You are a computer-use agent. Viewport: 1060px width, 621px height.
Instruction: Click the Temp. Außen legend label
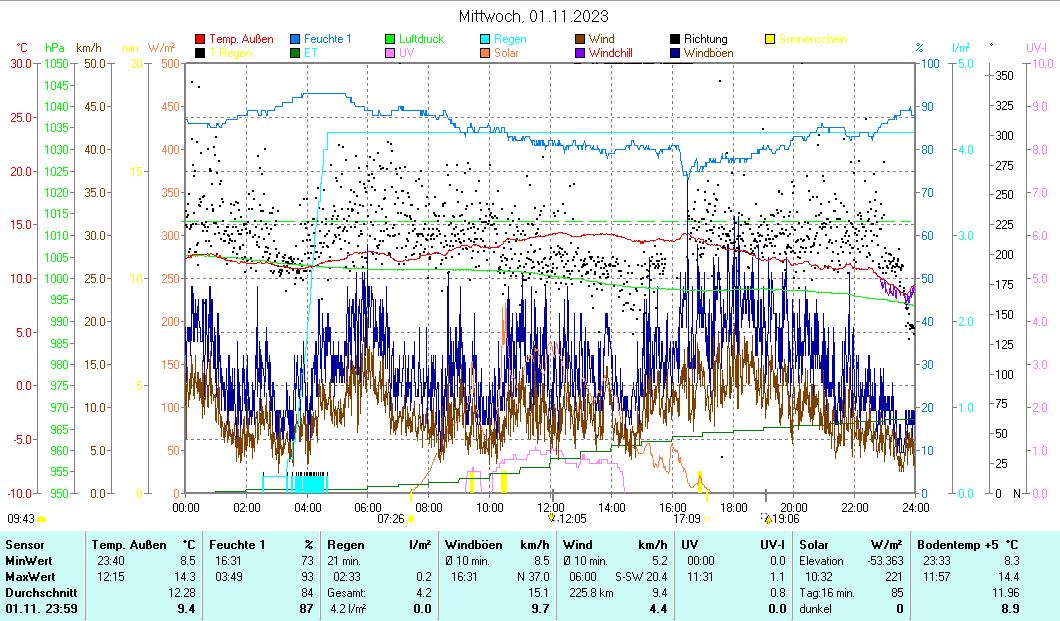[x=241, y=39]
